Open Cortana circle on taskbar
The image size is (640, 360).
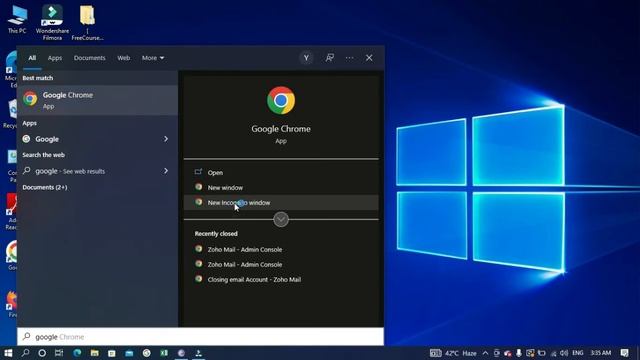pos(42,353)
